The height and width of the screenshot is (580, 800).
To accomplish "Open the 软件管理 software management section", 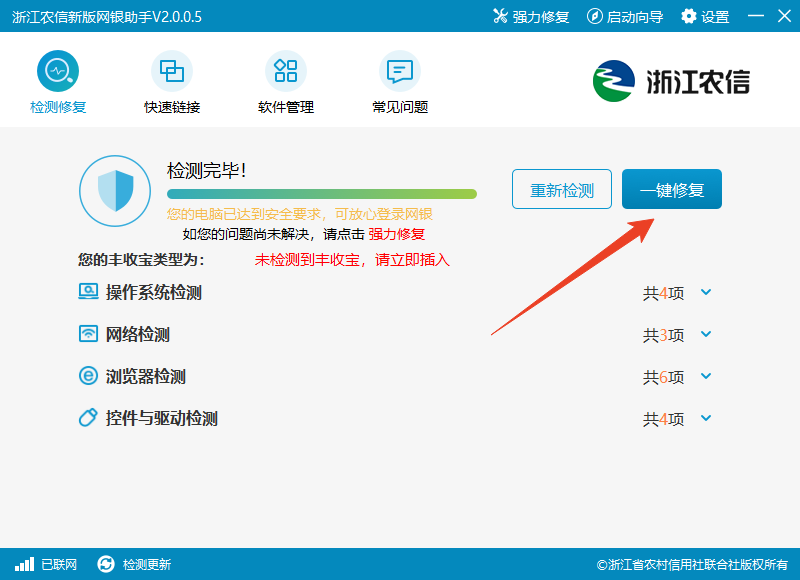I will tap(287, 85).
